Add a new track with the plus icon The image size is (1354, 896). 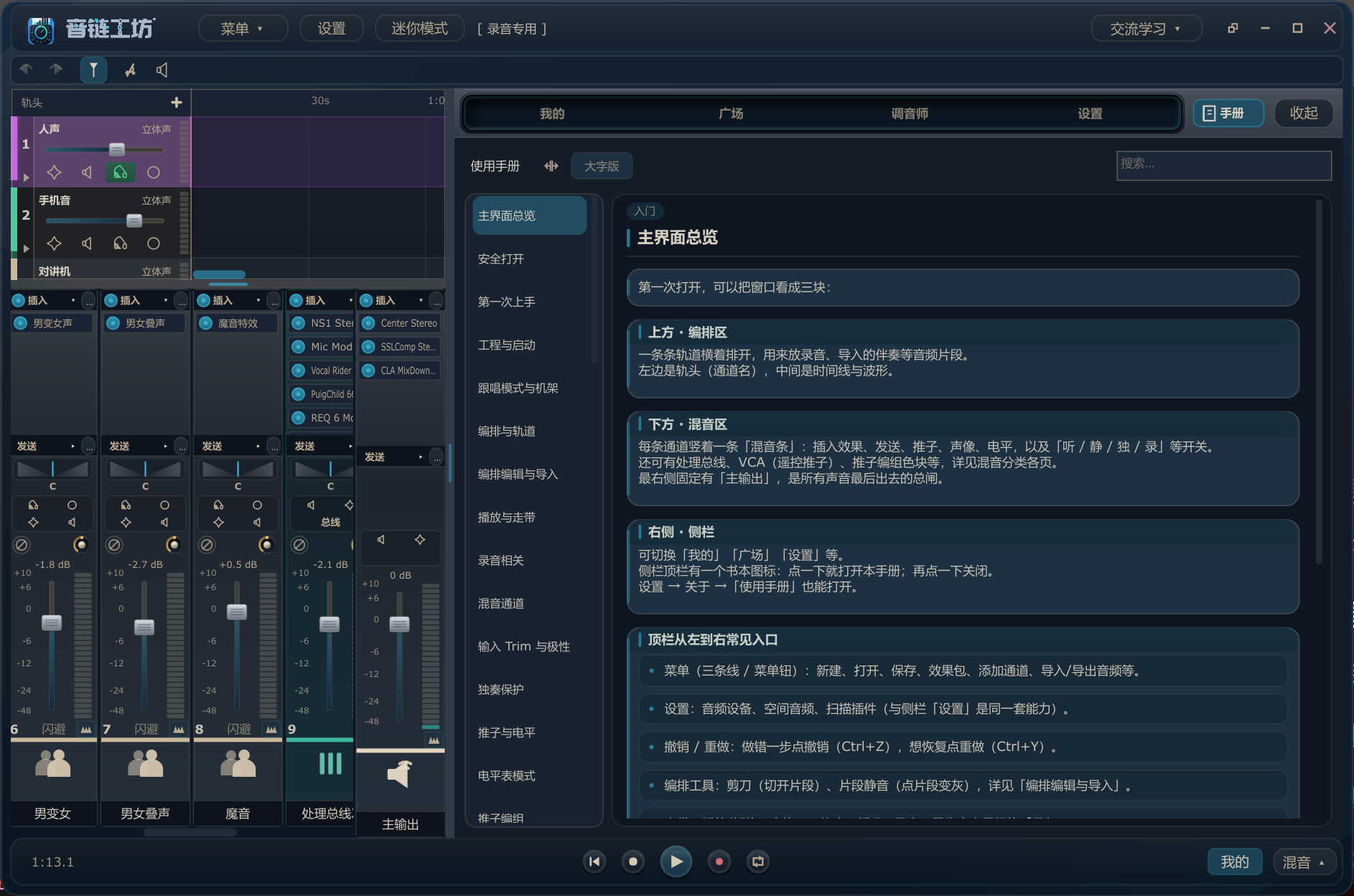[177, 103]
